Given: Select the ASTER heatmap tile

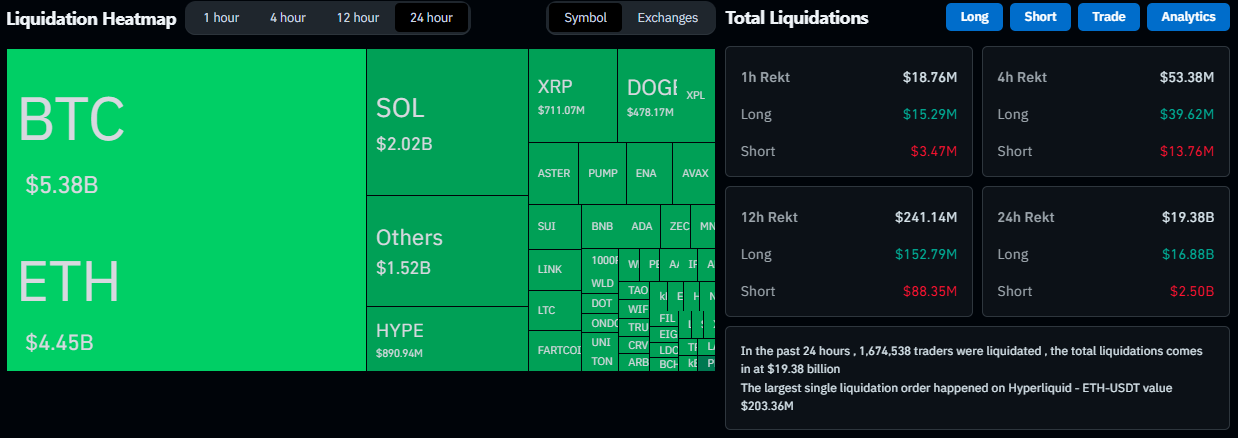Looking at the screenshot, I should click(x=553, y=173).
